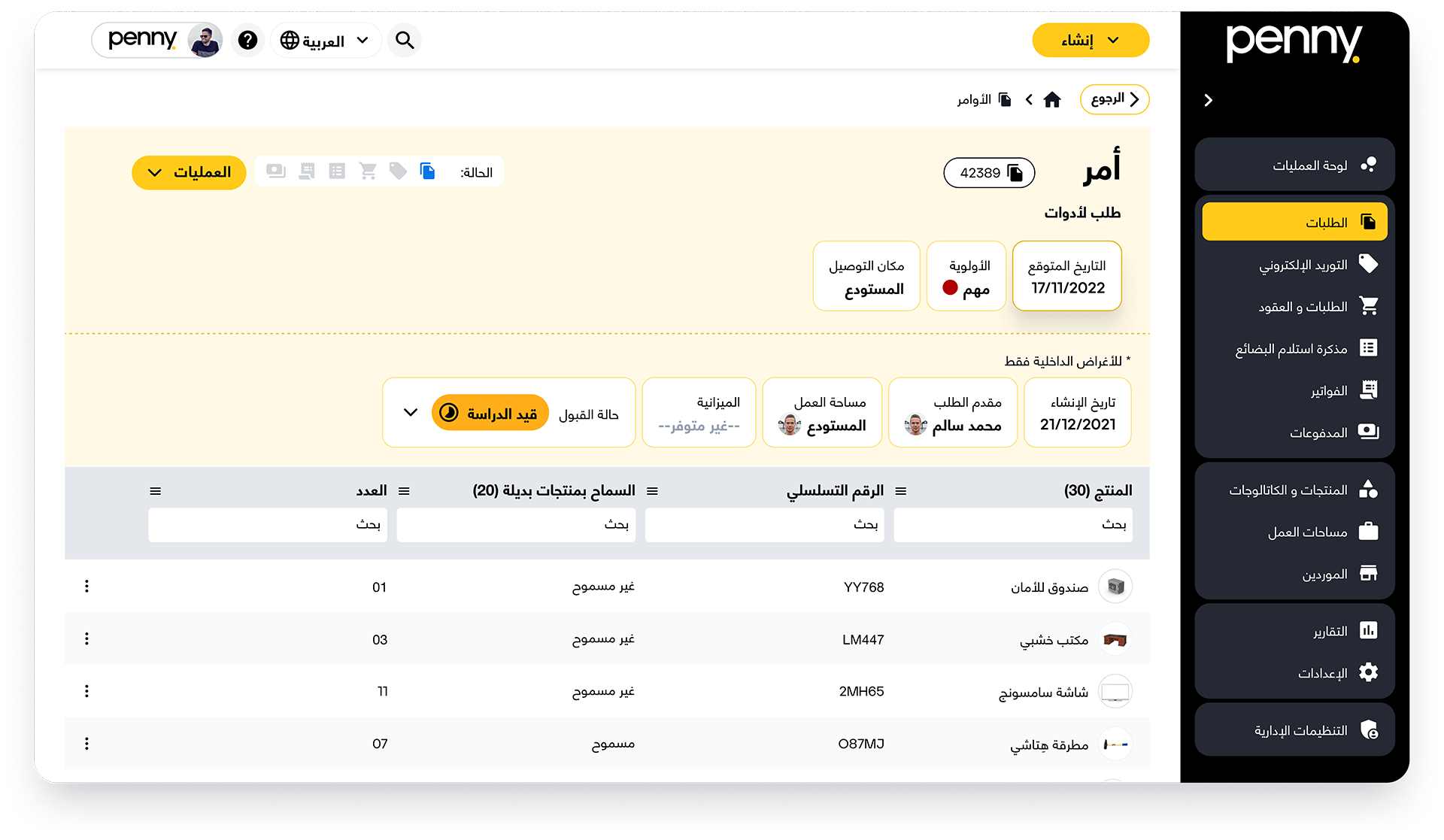Open الرقم التسلسلي column menu icon

[653, 491]
